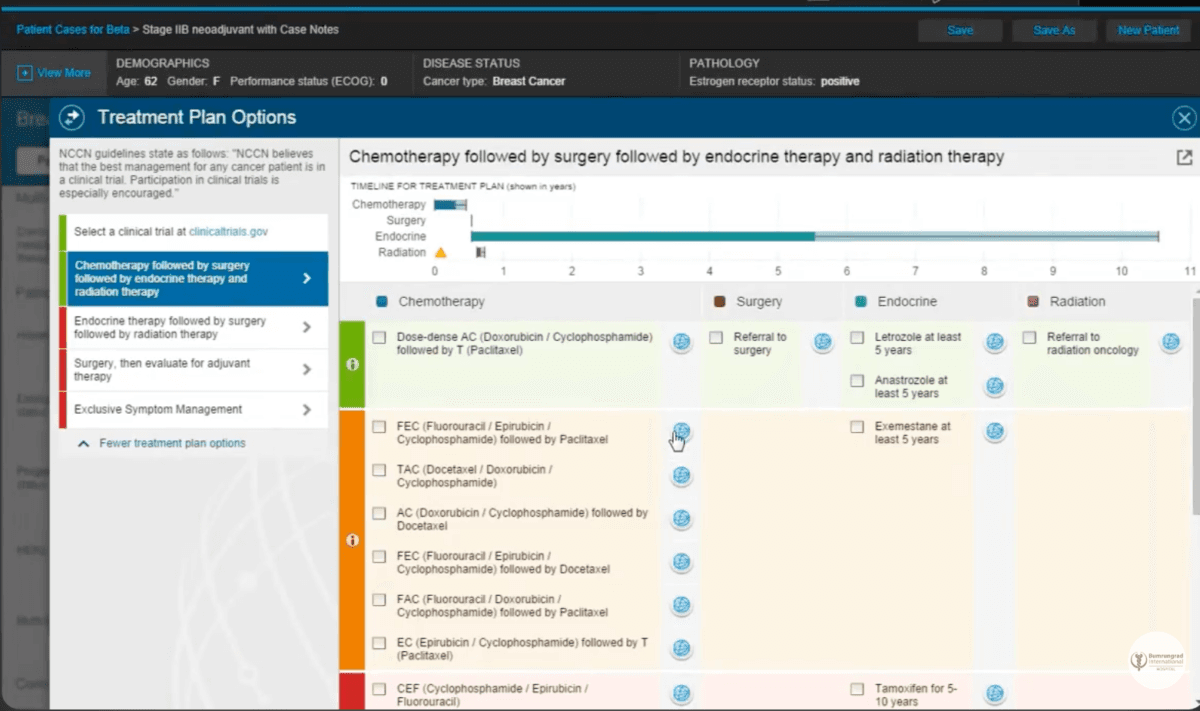Click the Surgery marker on timeline
The image size is (1200, 711).
(x=471, y=221)
